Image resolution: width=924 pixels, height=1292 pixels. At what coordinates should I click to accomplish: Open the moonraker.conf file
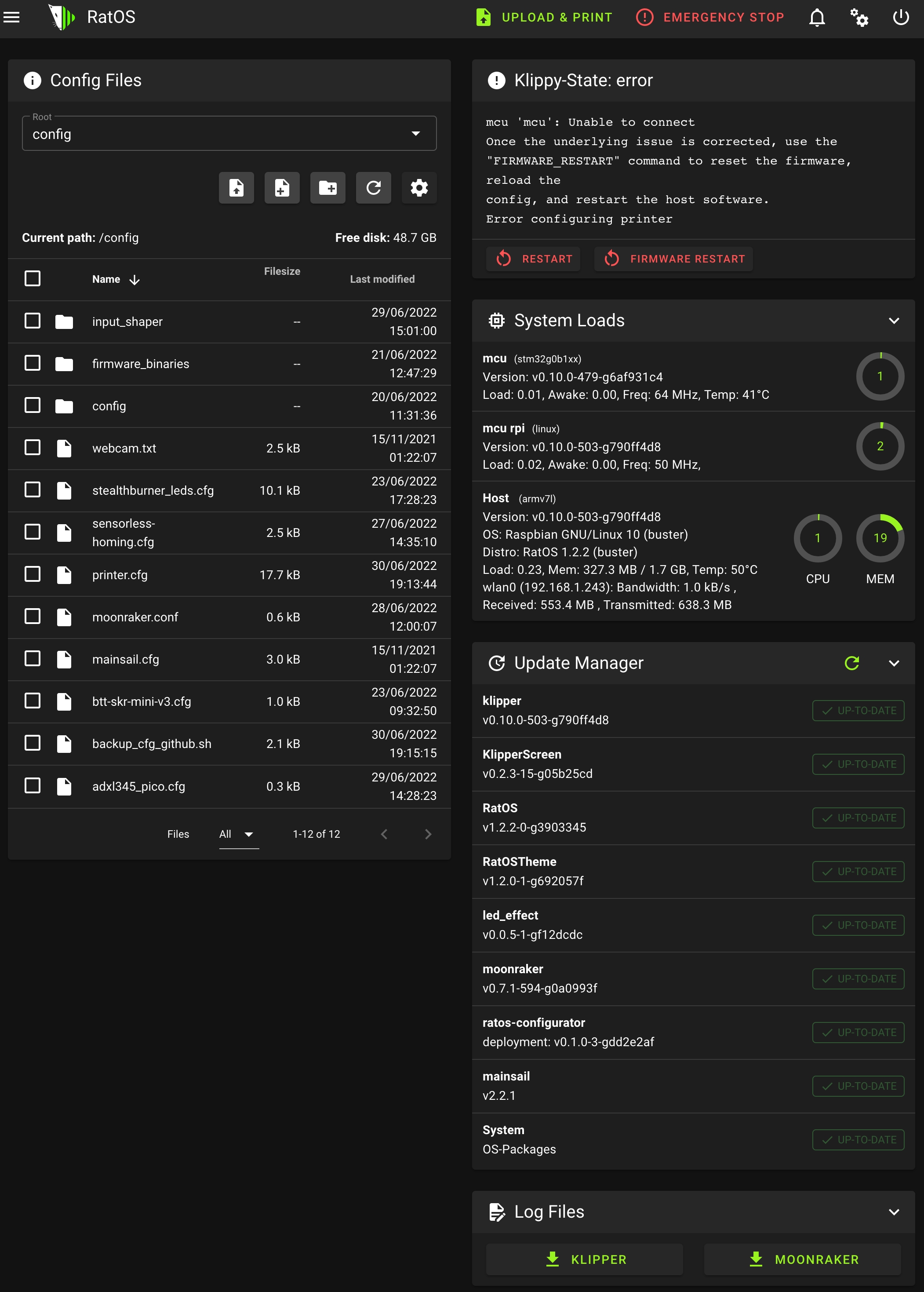point(135,617)
